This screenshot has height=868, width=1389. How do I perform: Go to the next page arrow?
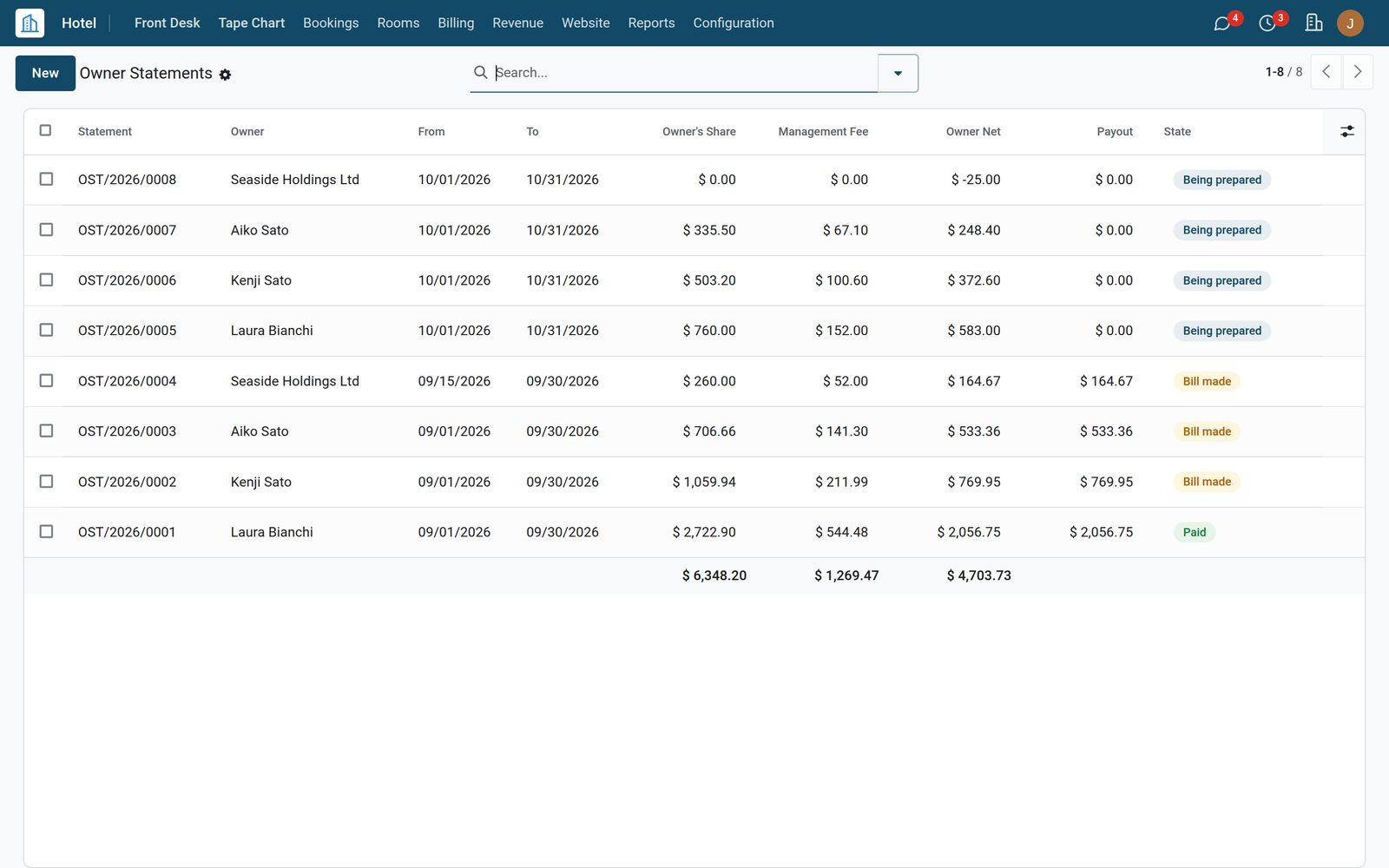(1358, 72)
